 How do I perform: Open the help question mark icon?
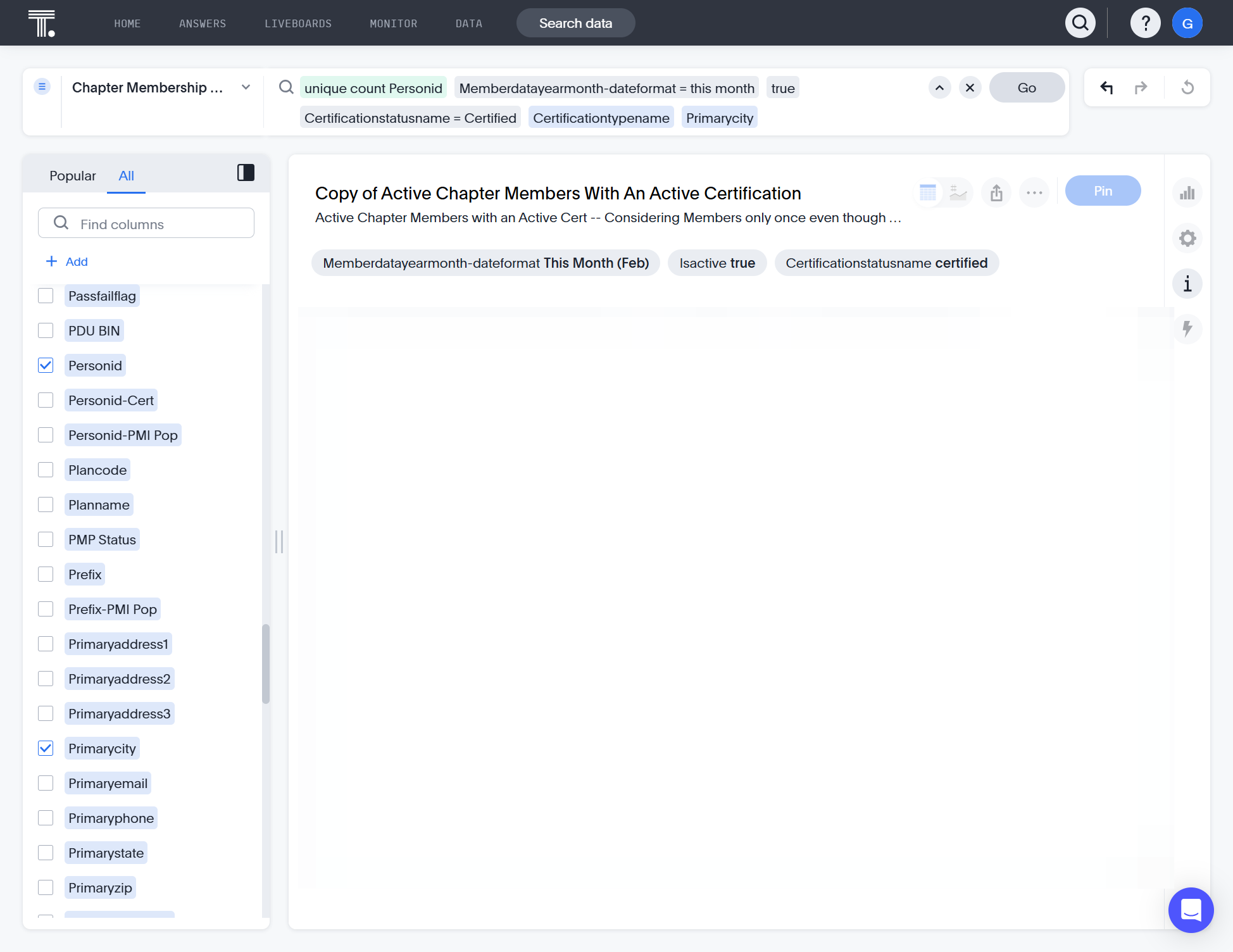point(1146,23)
